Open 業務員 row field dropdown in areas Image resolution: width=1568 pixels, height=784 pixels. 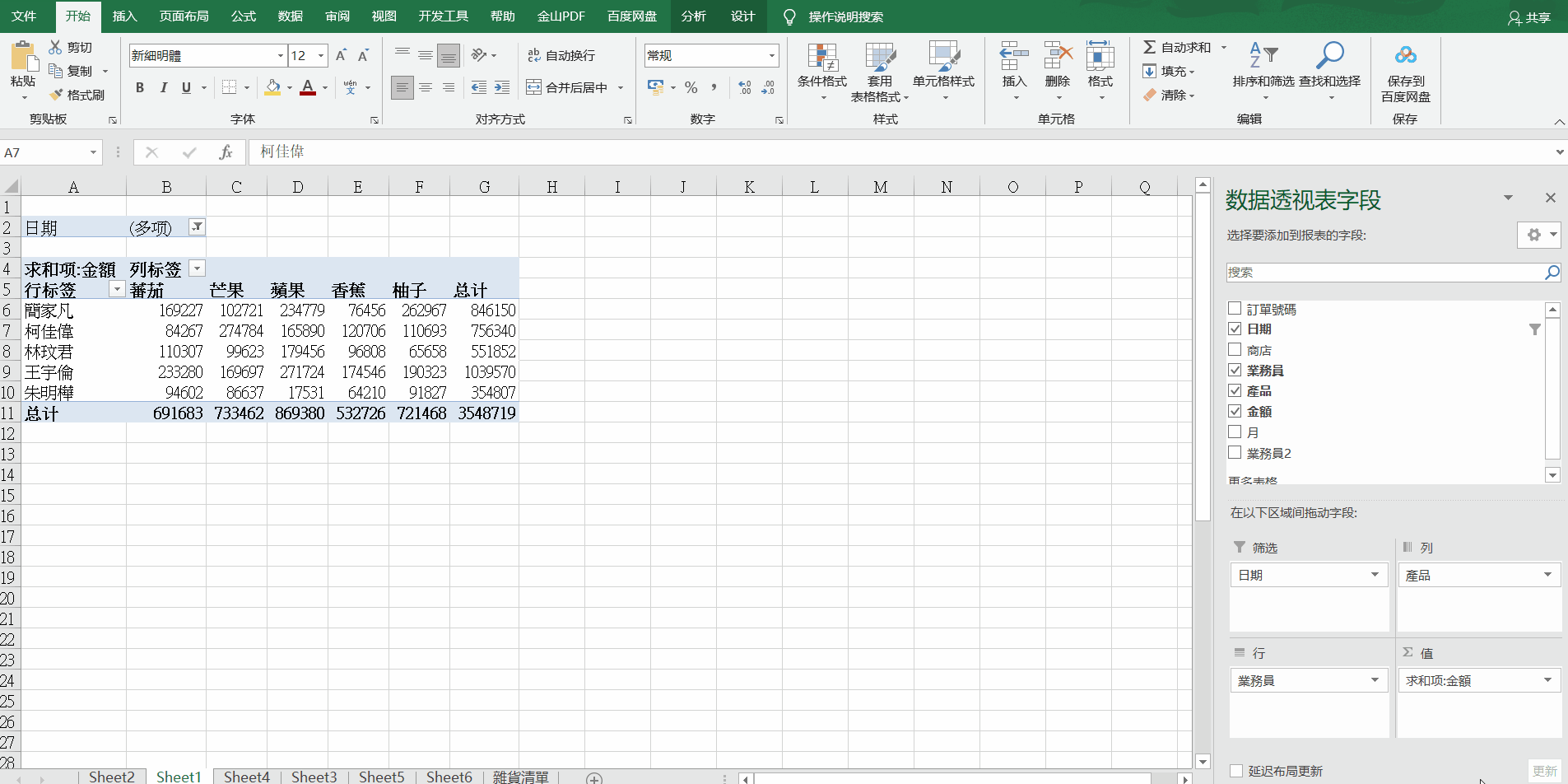coord(1375,680)
